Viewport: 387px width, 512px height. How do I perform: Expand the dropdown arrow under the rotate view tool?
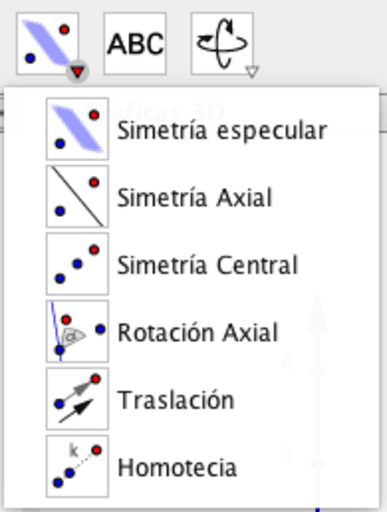[x=252, y=71]
